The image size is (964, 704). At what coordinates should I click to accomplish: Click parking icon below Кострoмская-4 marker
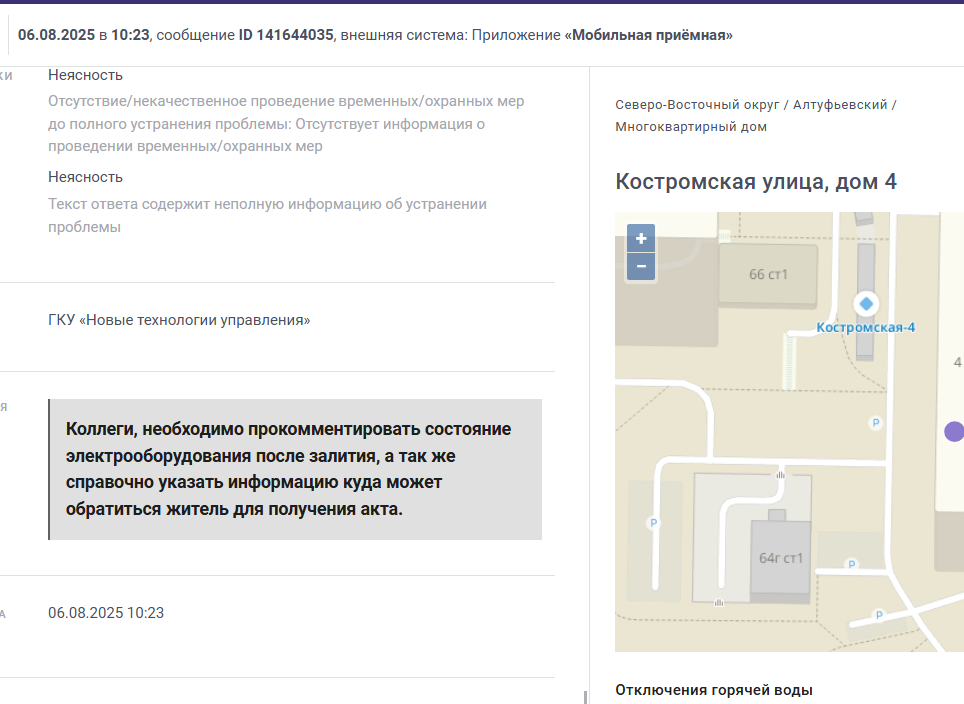(x=876, y=423)
